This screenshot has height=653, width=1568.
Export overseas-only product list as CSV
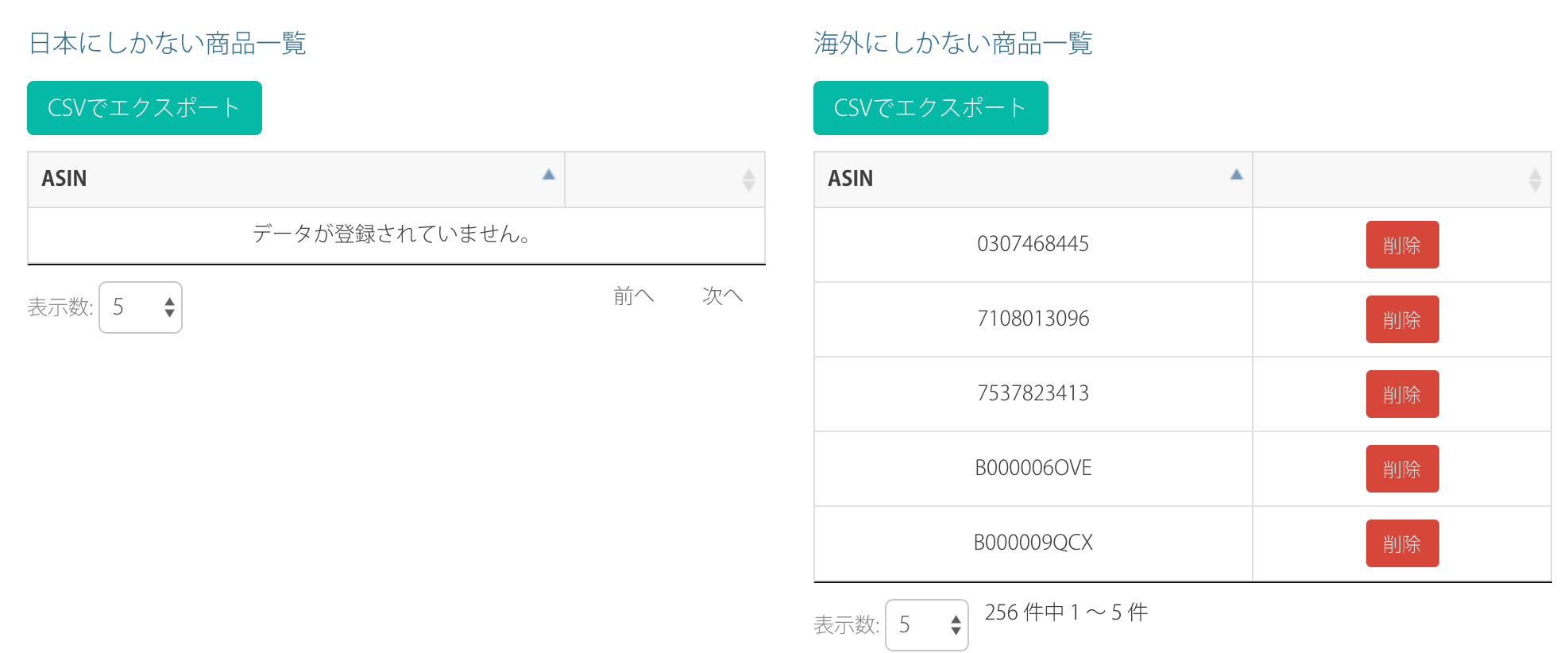coord(930,108)
